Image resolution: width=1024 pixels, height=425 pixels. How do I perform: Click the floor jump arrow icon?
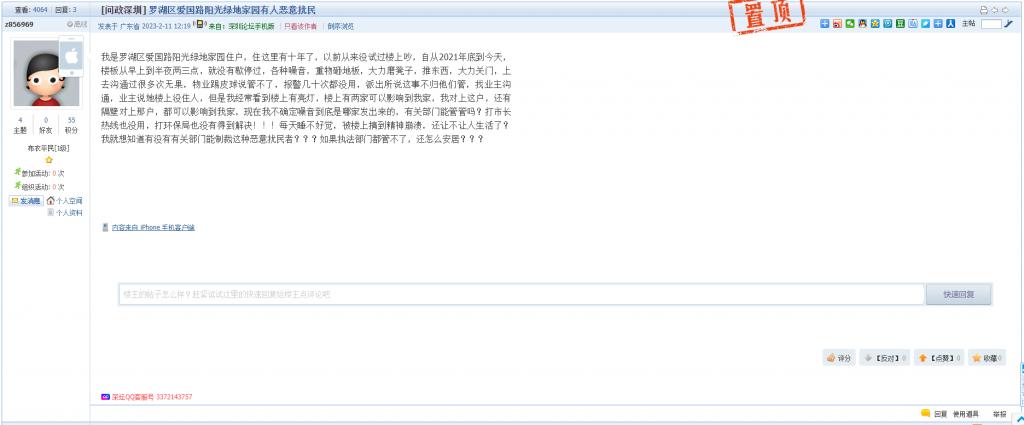[1008, 24]
